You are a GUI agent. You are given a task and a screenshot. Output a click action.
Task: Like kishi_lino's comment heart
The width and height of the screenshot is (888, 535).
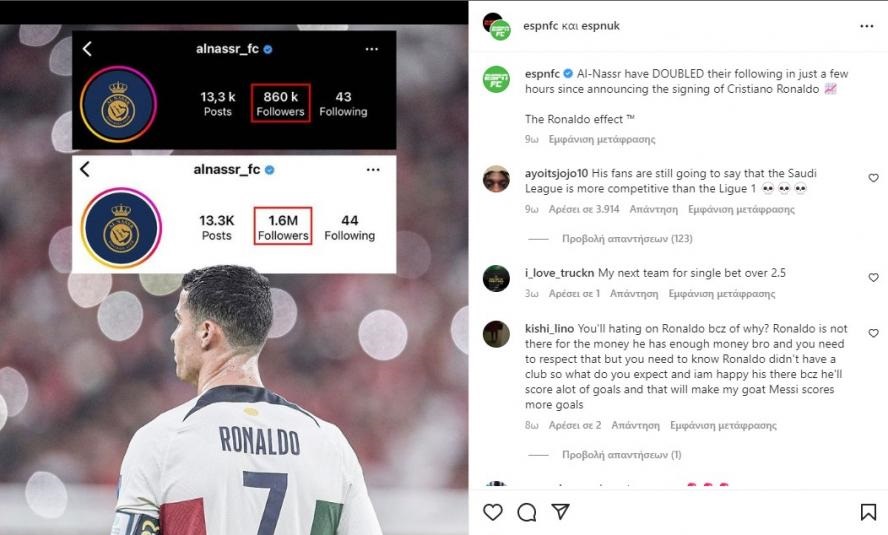coord(873,333)
